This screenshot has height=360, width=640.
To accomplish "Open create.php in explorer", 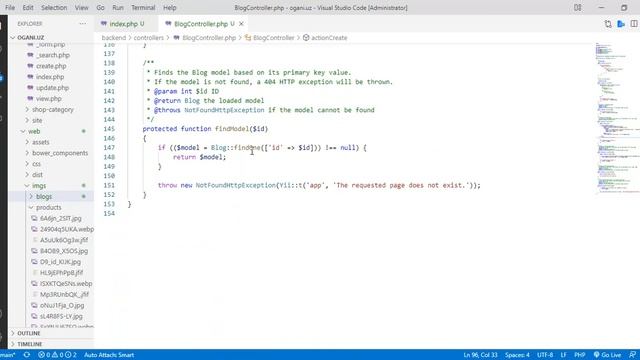I will click(x=51, y=66).
